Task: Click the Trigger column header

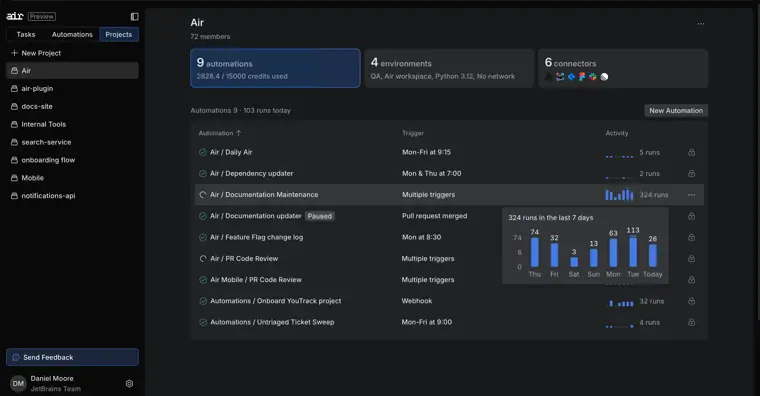Action: coord(412,133)
